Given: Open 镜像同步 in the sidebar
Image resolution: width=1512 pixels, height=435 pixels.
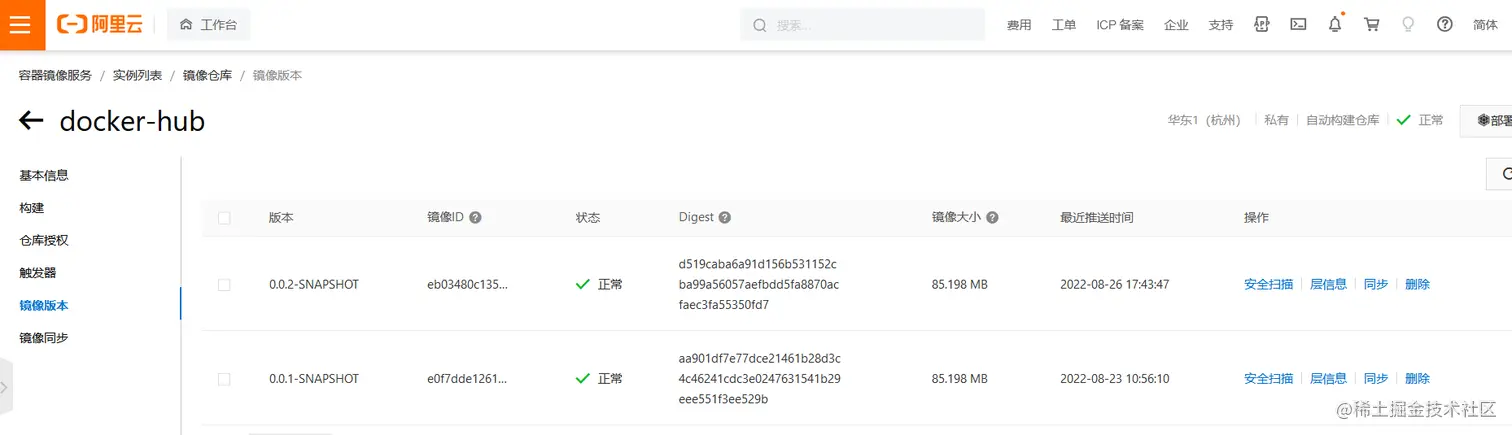Looking at the screenshot, I should tap(44, 338).
